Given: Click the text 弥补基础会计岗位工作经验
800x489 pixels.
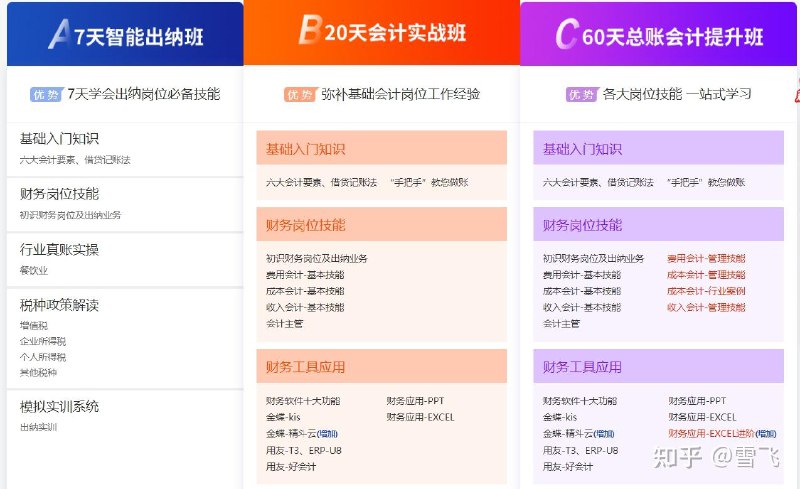Looking at the screenshot, I should tap(401, 94).
